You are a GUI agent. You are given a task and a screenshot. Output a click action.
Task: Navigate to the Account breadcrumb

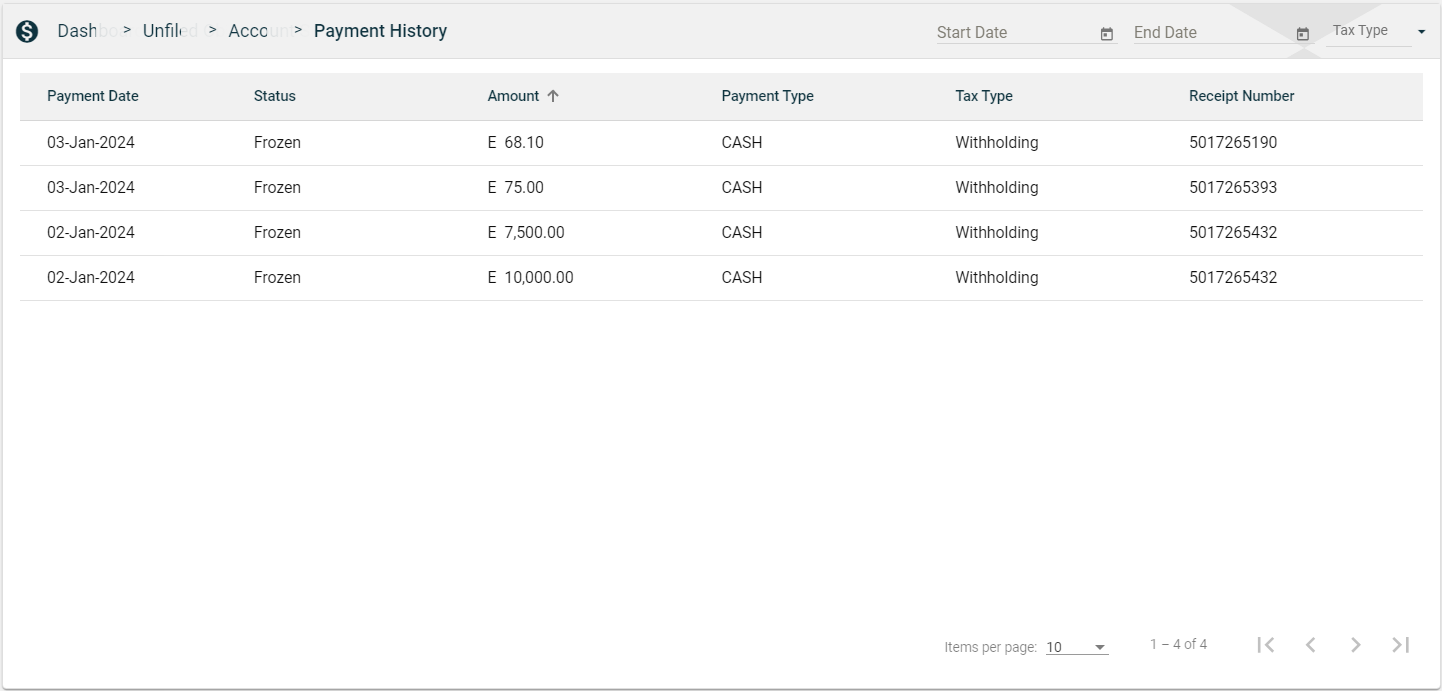(250, 31)
